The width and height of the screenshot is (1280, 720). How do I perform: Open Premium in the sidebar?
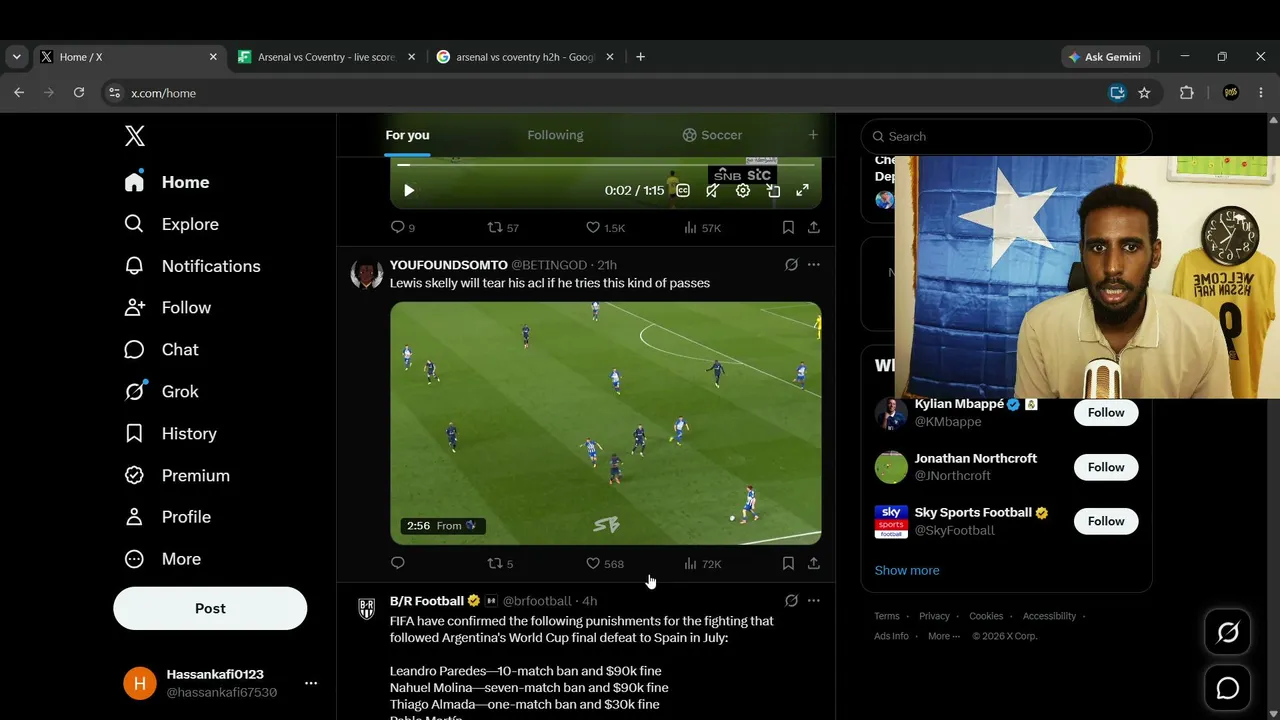[176, 476]
